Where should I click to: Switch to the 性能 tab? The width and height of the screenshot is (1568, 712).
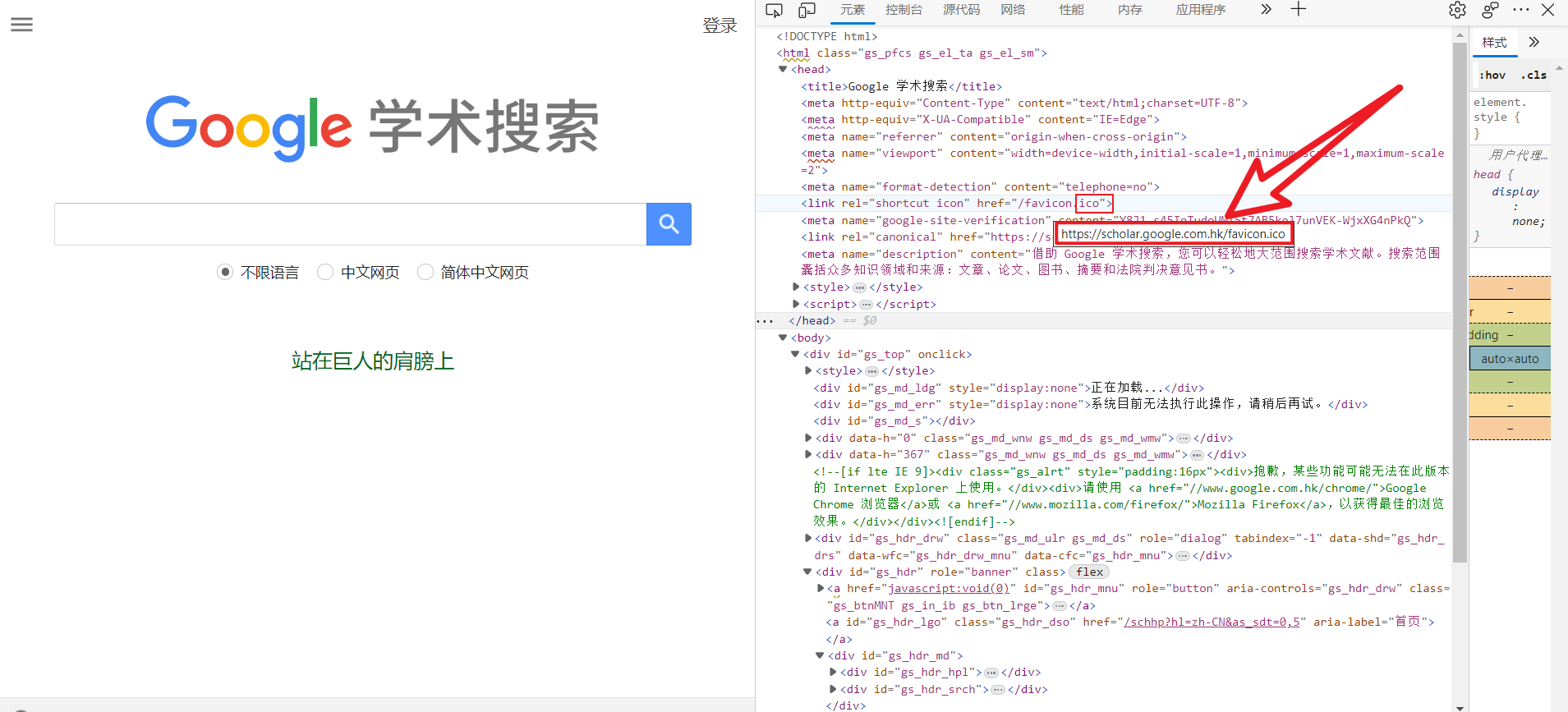tap(1071, 10)
